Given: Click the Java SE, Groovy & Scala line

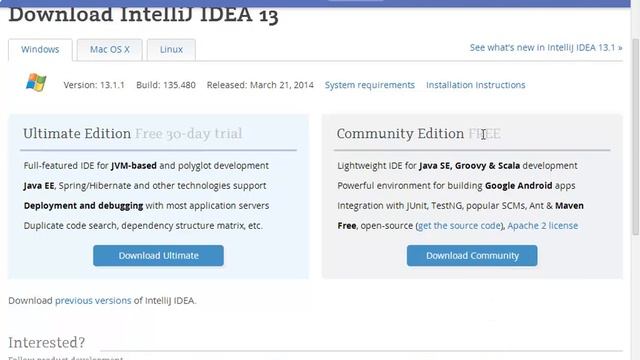Looking at the screenshot, I should point(457,166).
